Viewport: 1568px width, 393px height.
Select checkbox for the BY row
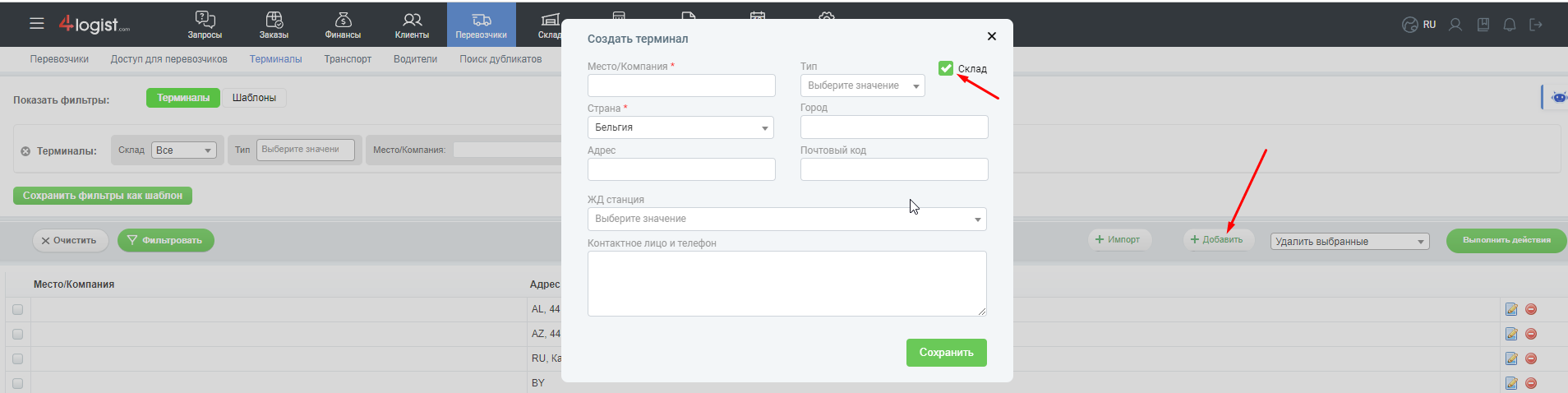[x=17, y=383]
